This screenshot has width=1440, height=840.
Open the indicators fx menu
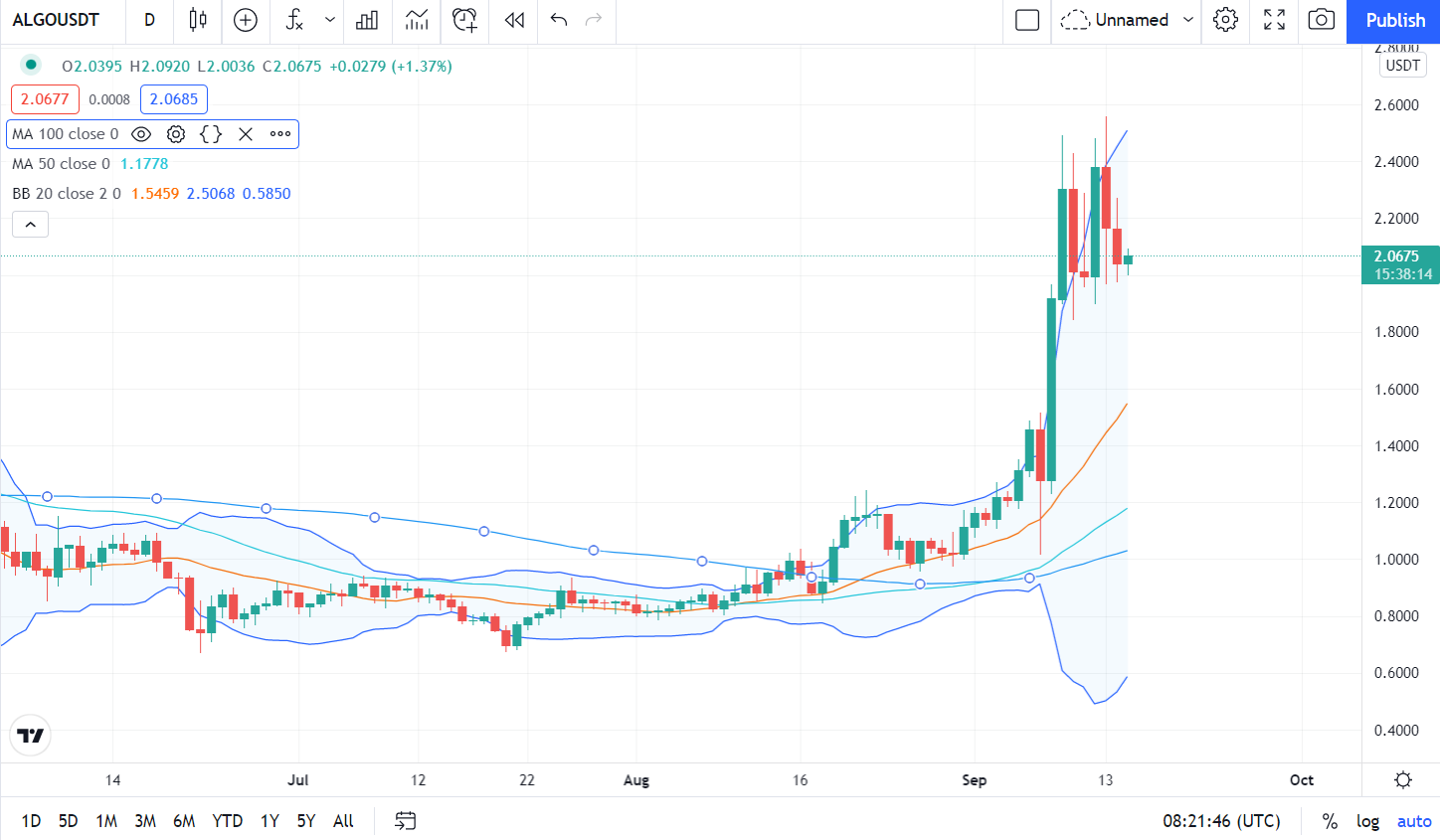(294, 20)
